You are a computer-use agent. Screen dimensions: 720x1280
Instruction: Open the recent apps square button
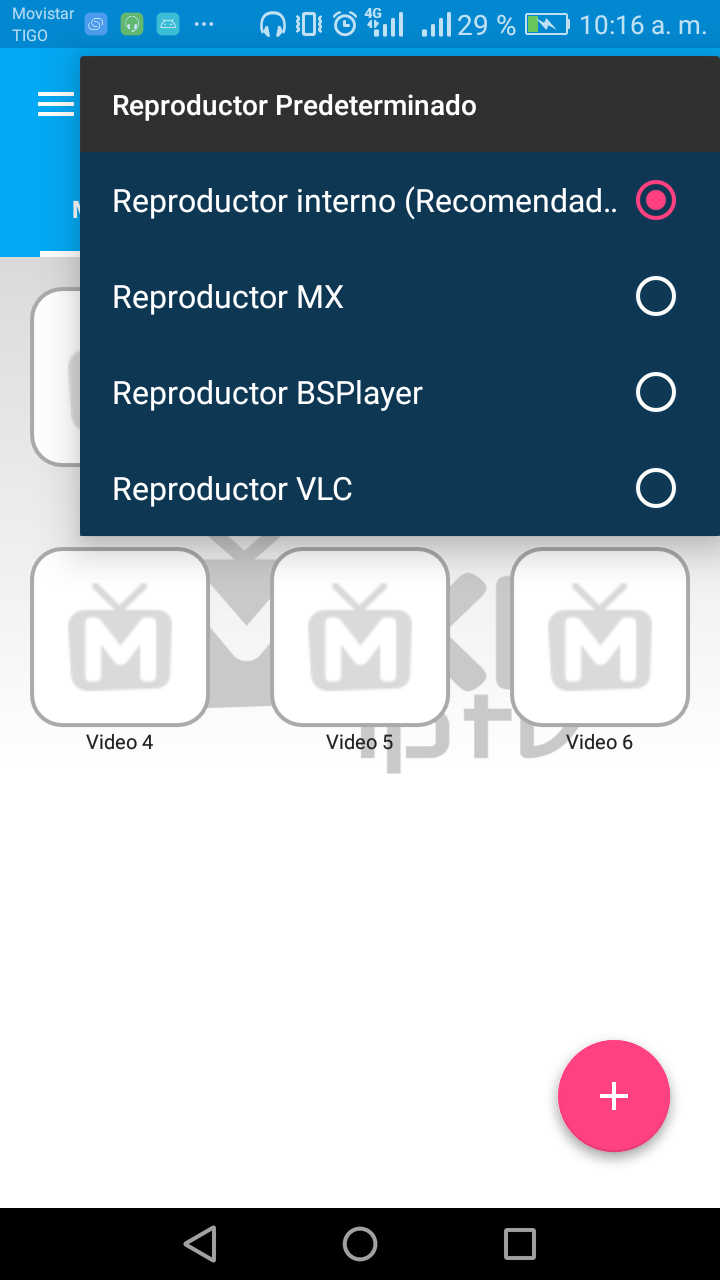520,1244
